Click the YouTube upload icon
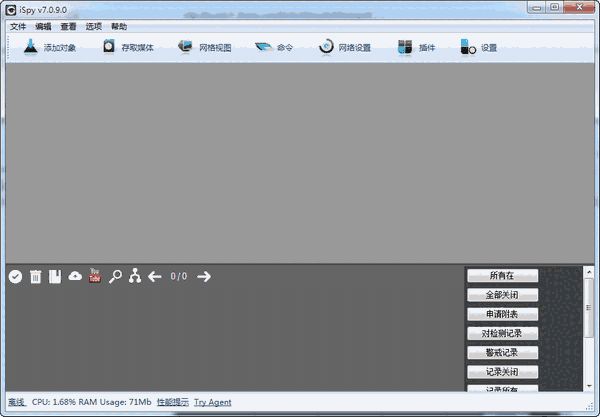 pos(95,275)
